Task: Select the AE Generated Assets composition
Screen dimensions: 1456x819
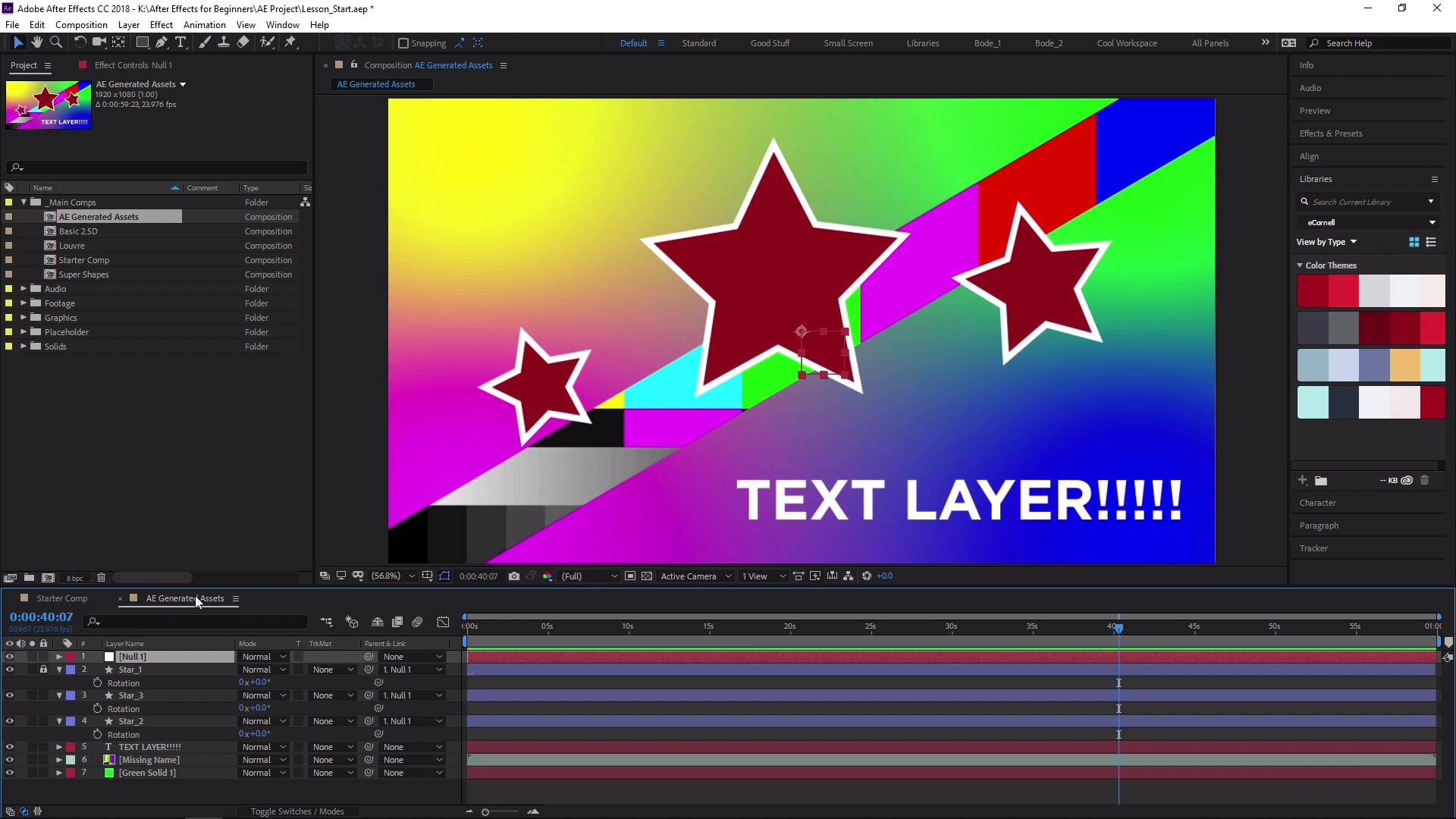Action: pos(99,216)
